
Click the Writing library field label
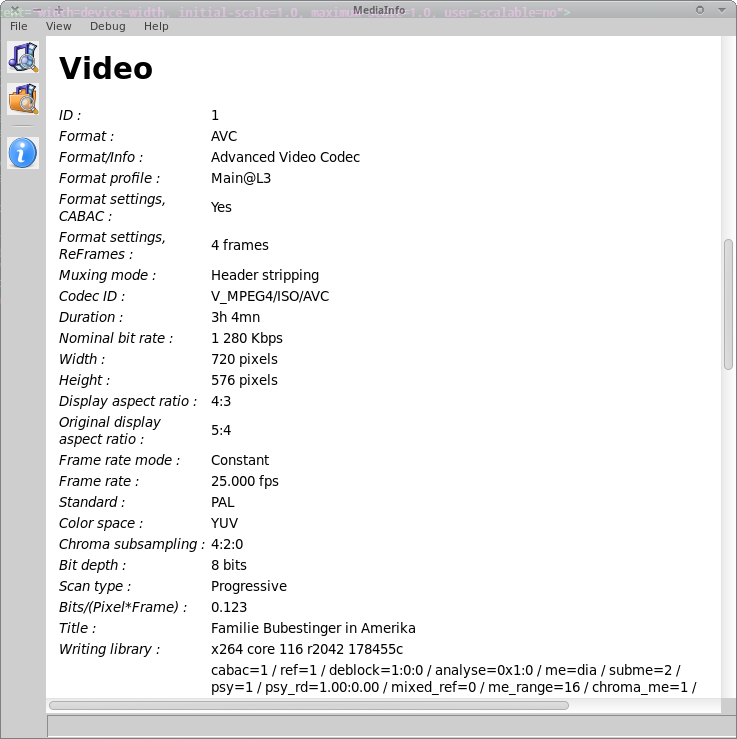[x=109, y=649]
